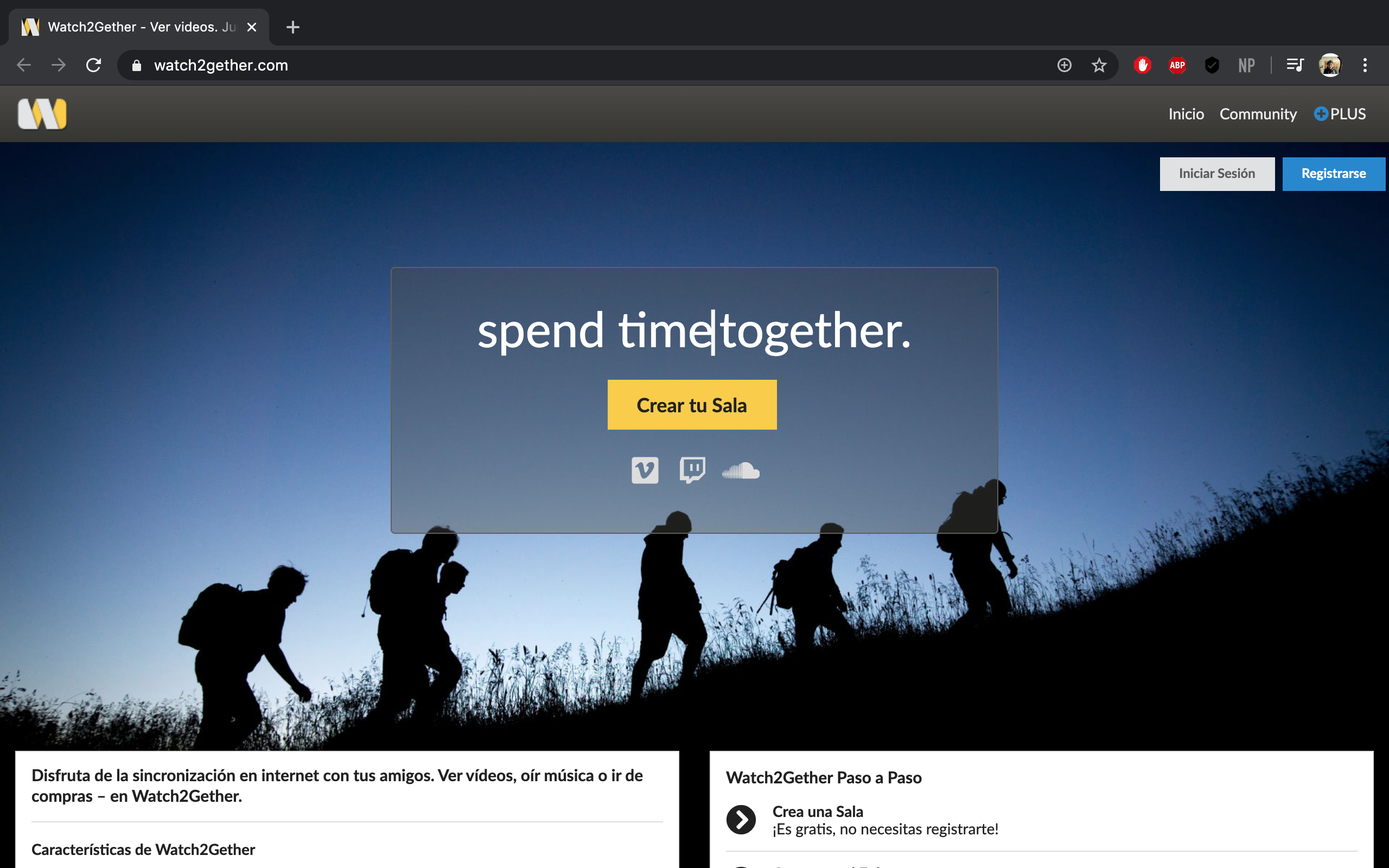Screen dimensions: 1389x868
Task: Open the Chrome profile avatar
Action: (1330, 66)
